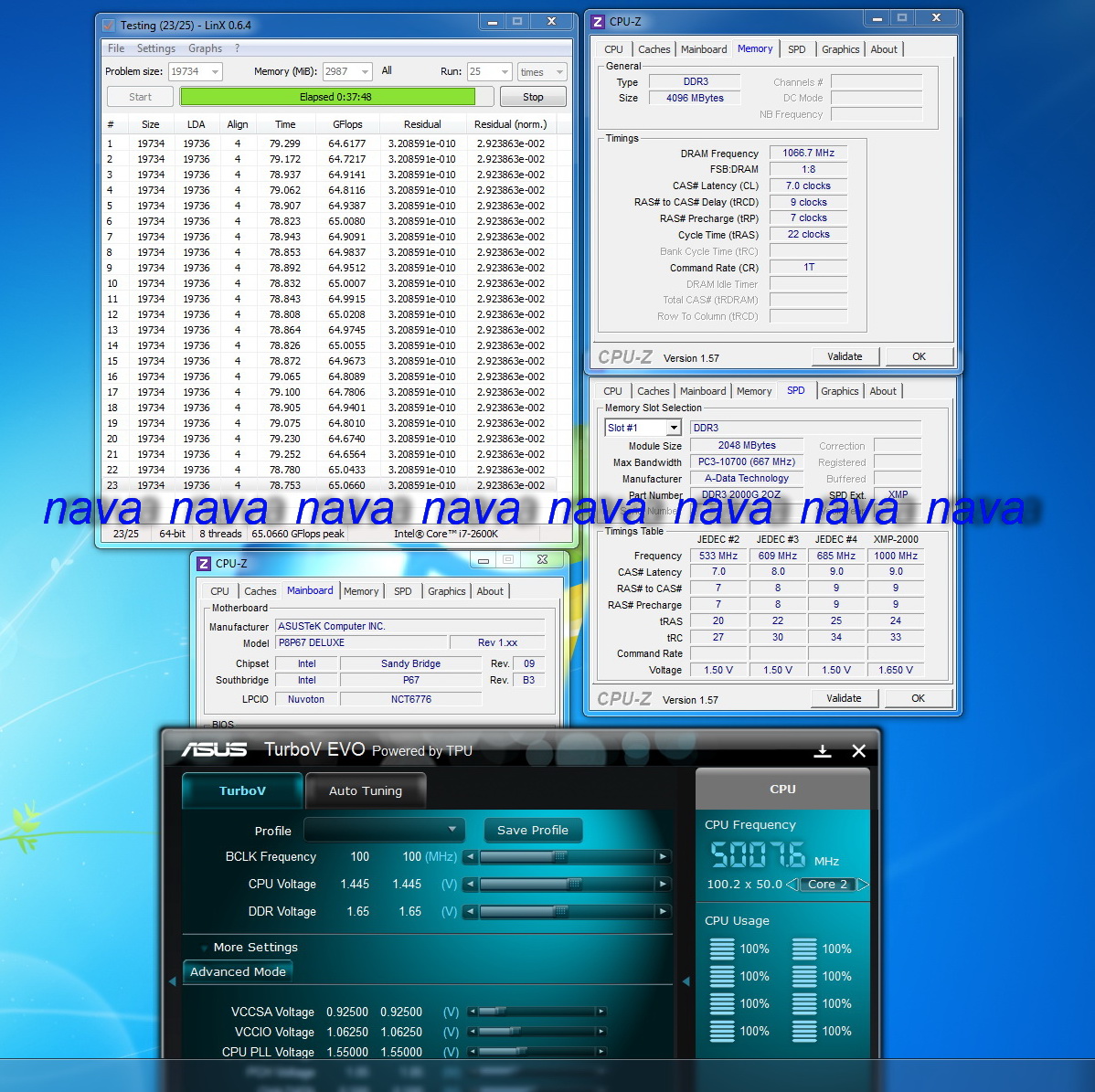Click the PC3-10700 (667 MHz) bandwidth field
Screen dimensions: 1095x1092
point(747,462)
